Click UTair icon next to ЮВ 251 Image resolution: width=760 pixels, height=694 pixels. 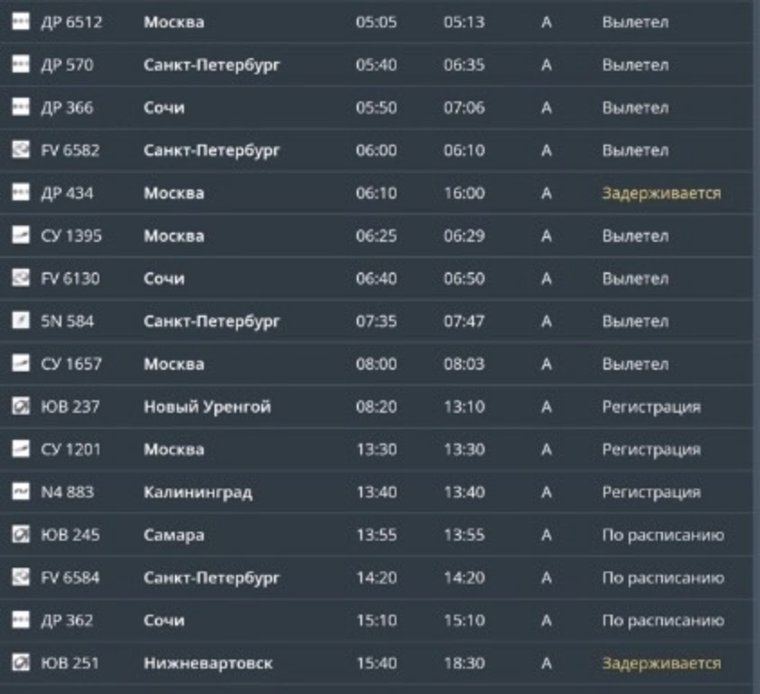click(20, 662)
